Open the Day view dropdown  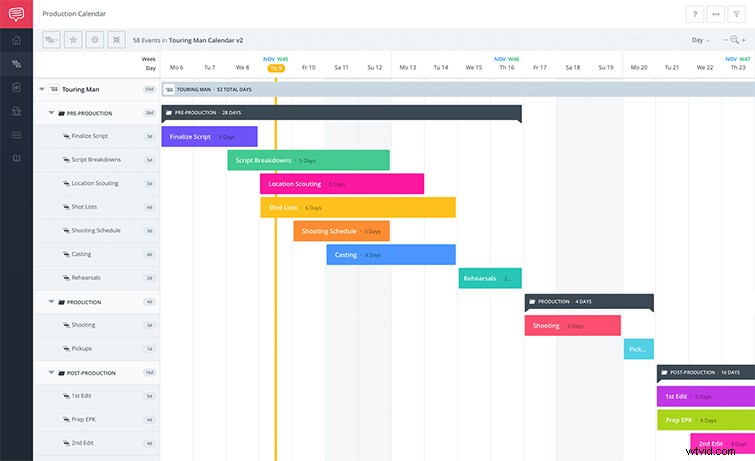(x=701, y=40)
